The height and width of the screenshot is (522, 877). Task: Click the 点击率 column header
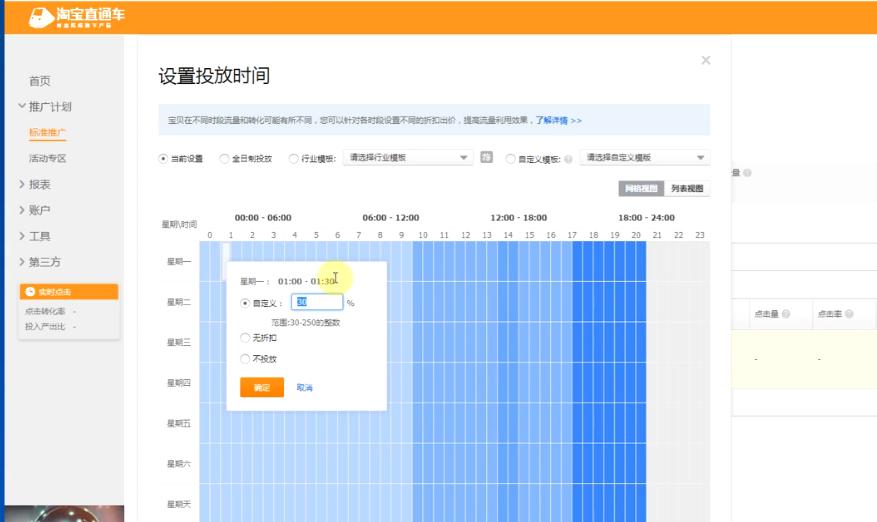[830, 314]
